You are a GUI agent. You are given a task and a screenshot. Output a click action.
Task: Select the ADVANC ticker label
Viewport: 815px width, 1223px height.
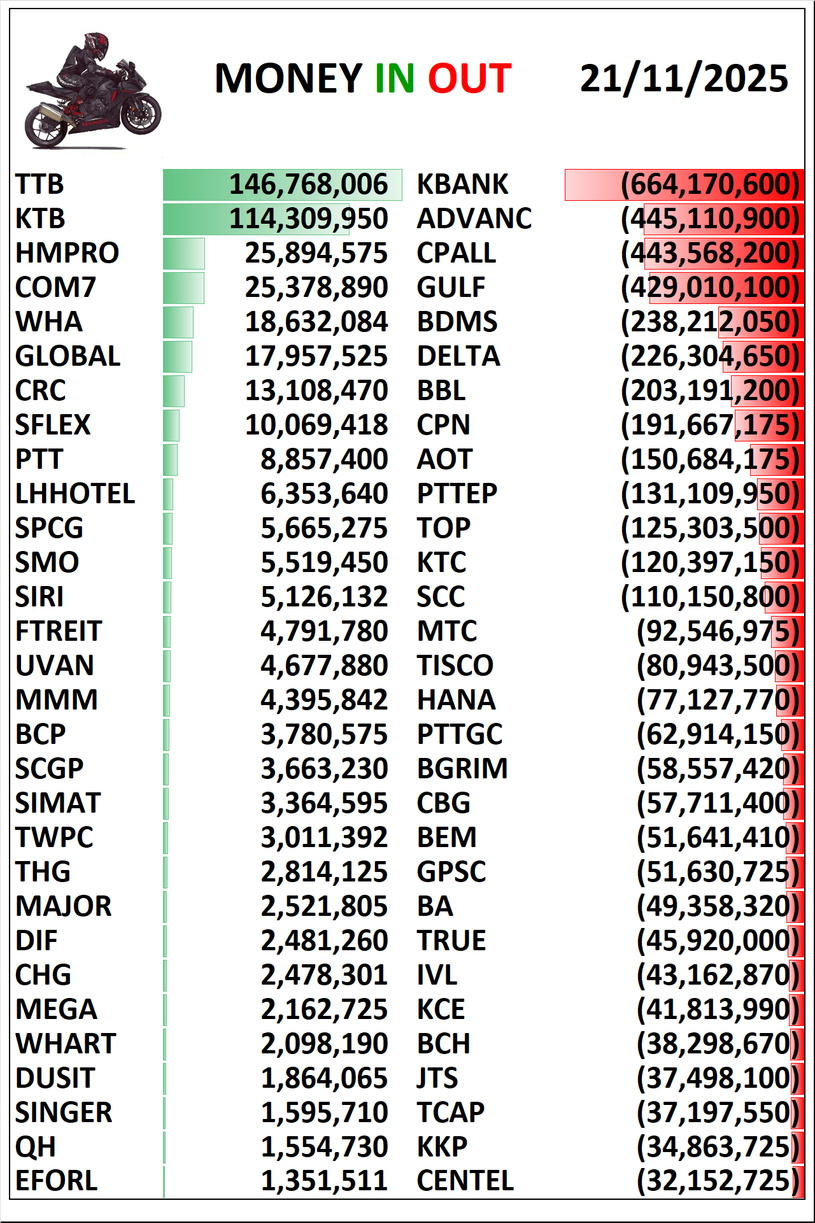[x=474, y=219]
